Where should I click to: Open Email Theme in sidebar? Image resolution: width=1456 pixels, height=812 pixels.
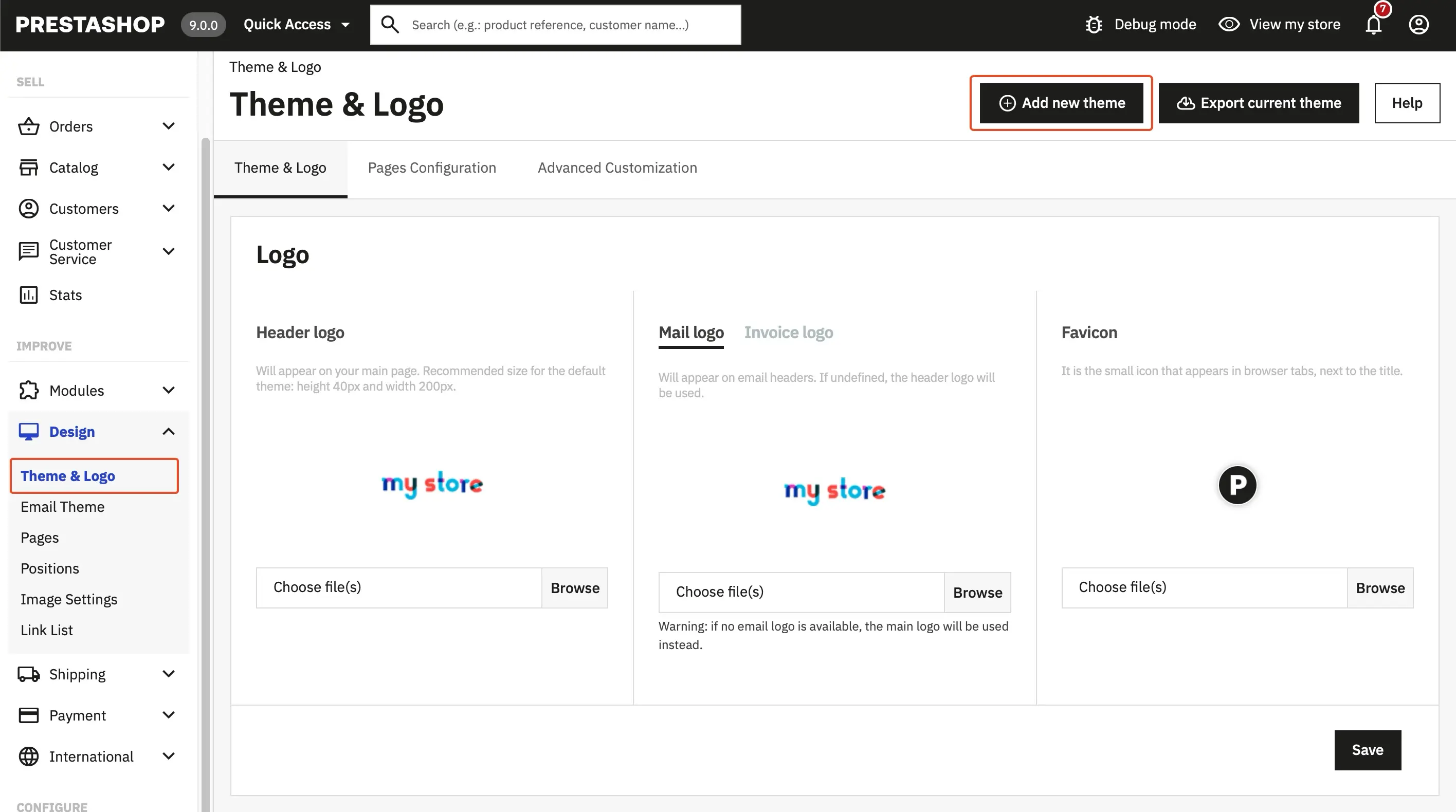[x=62, y=507]
